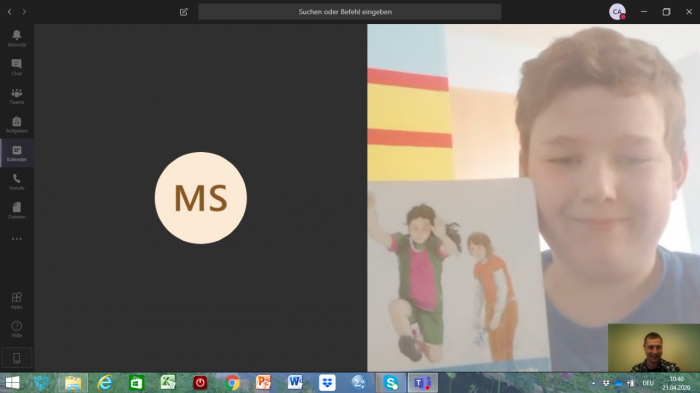Open the Teams sidebar icon

[17, 96]
